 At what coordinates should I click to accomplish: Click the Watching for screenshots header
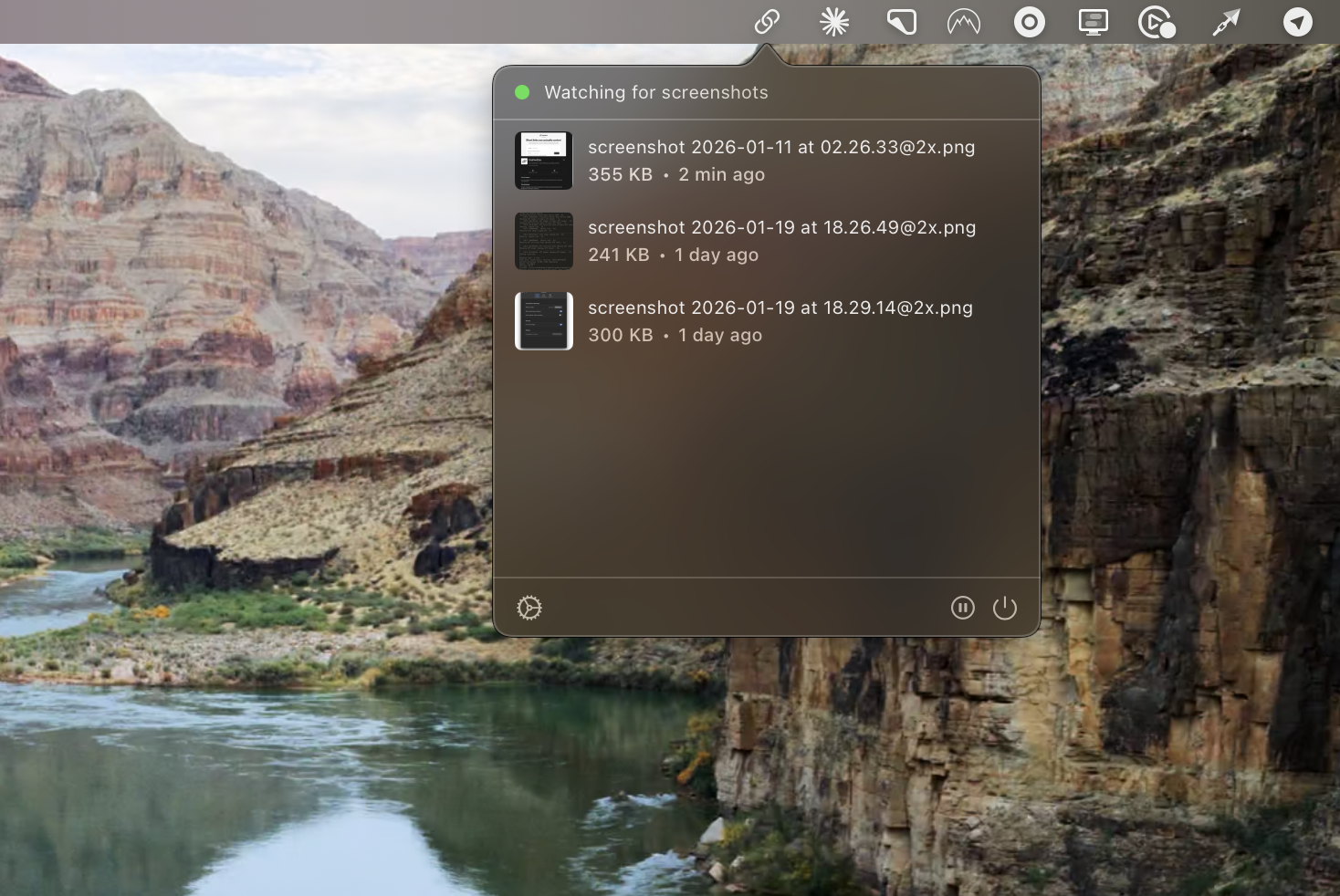(656, 92)
